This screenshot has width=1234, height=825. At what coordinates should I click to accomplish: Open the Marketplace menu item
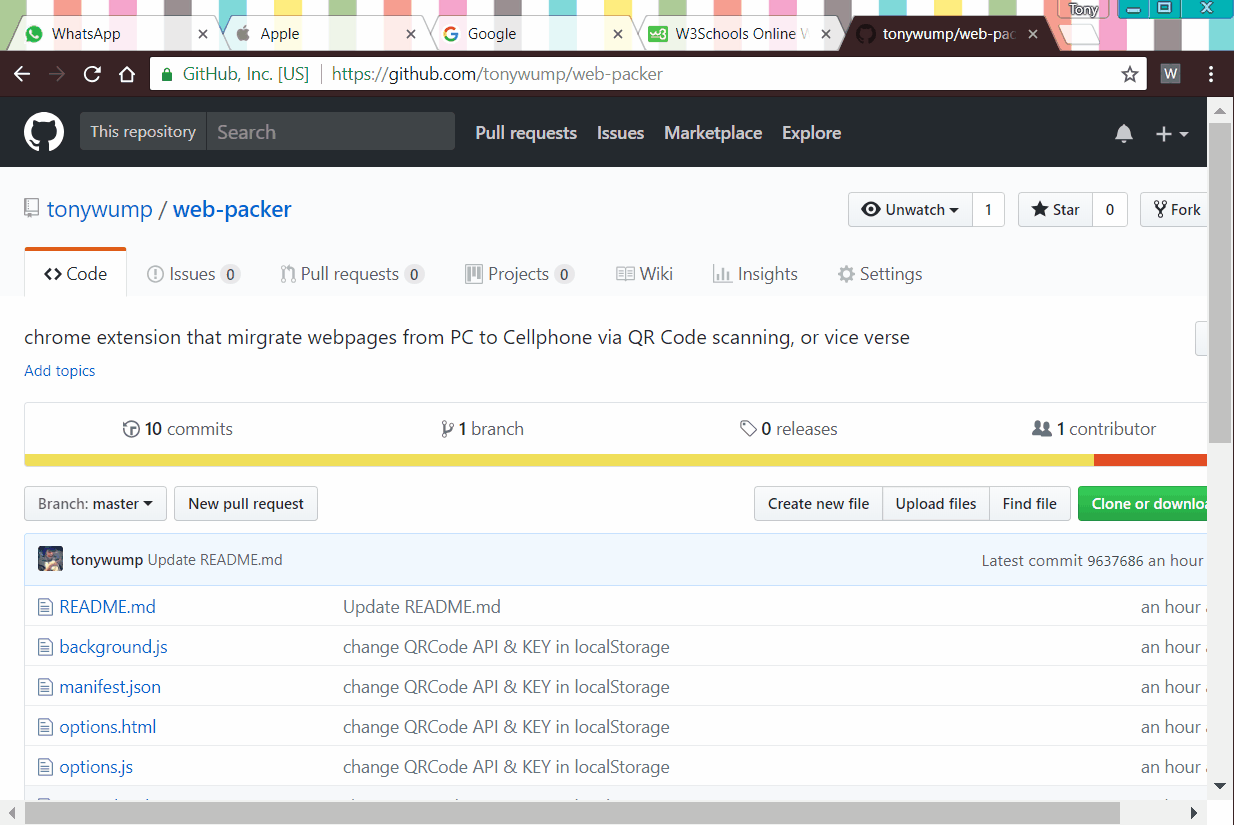click(x=712, y=132)
